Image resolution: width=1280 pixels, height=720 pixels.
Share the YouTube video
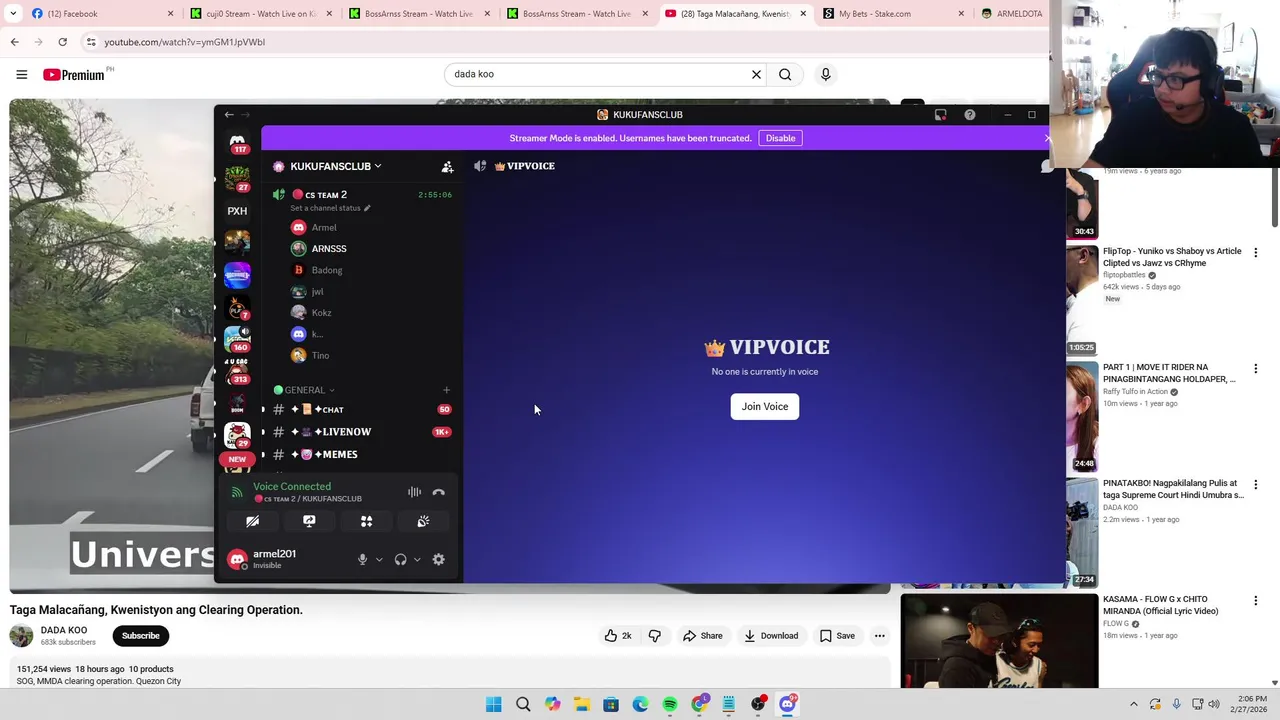[x=702, y=636]
